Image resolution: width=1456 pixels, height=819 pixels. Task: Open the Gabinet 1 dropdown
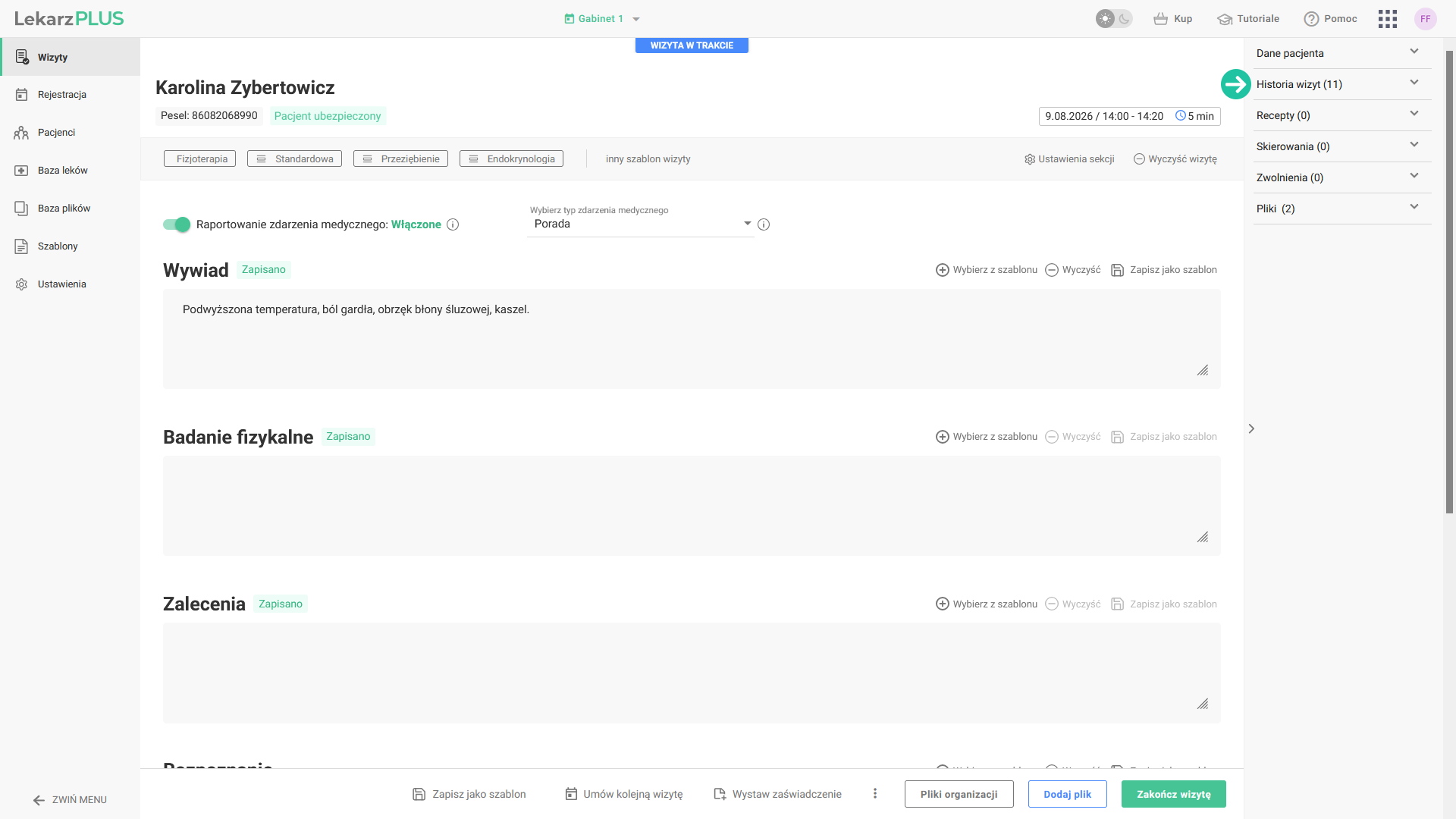(x=602, y=19)
